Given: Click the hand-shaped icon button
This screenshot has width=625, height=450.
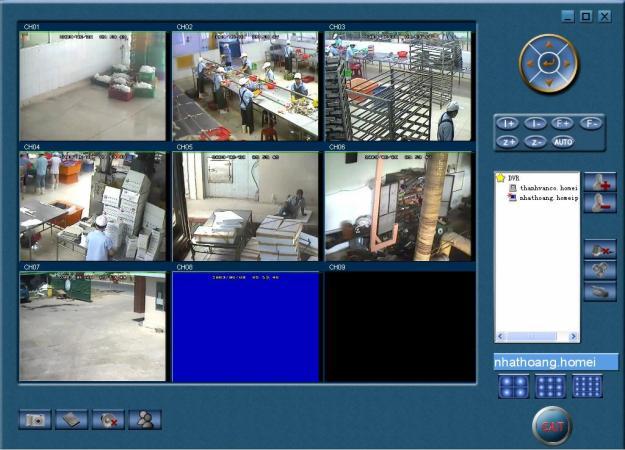Looking at the screenshot, I should coord(600,291).
